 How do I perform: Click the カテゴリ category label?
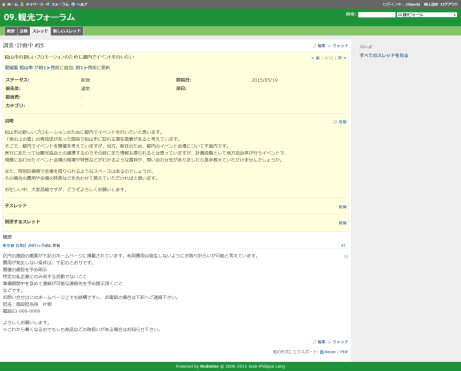click(x=15, y=106)
